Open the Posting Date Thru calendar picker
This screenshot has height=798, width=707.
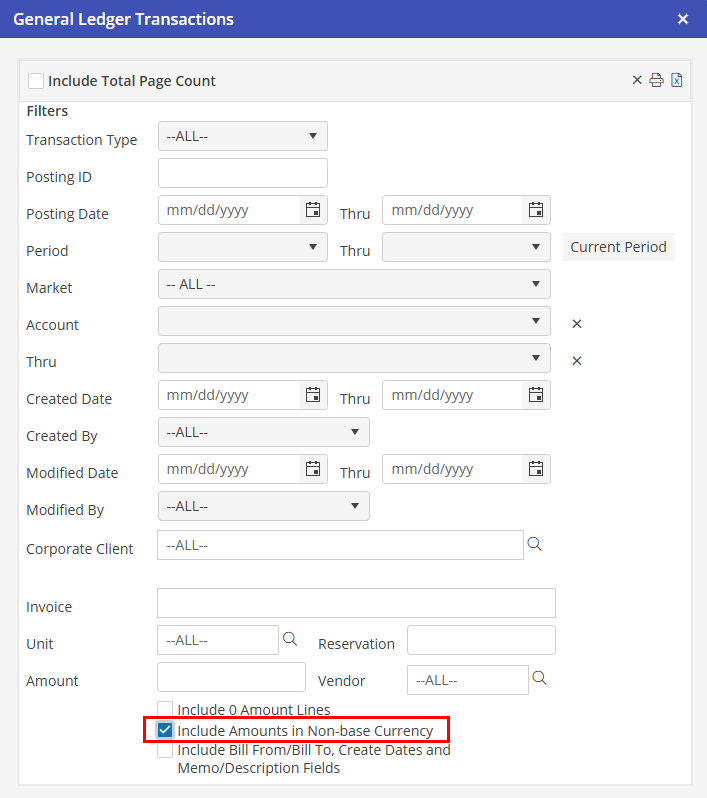click(536, 210)
